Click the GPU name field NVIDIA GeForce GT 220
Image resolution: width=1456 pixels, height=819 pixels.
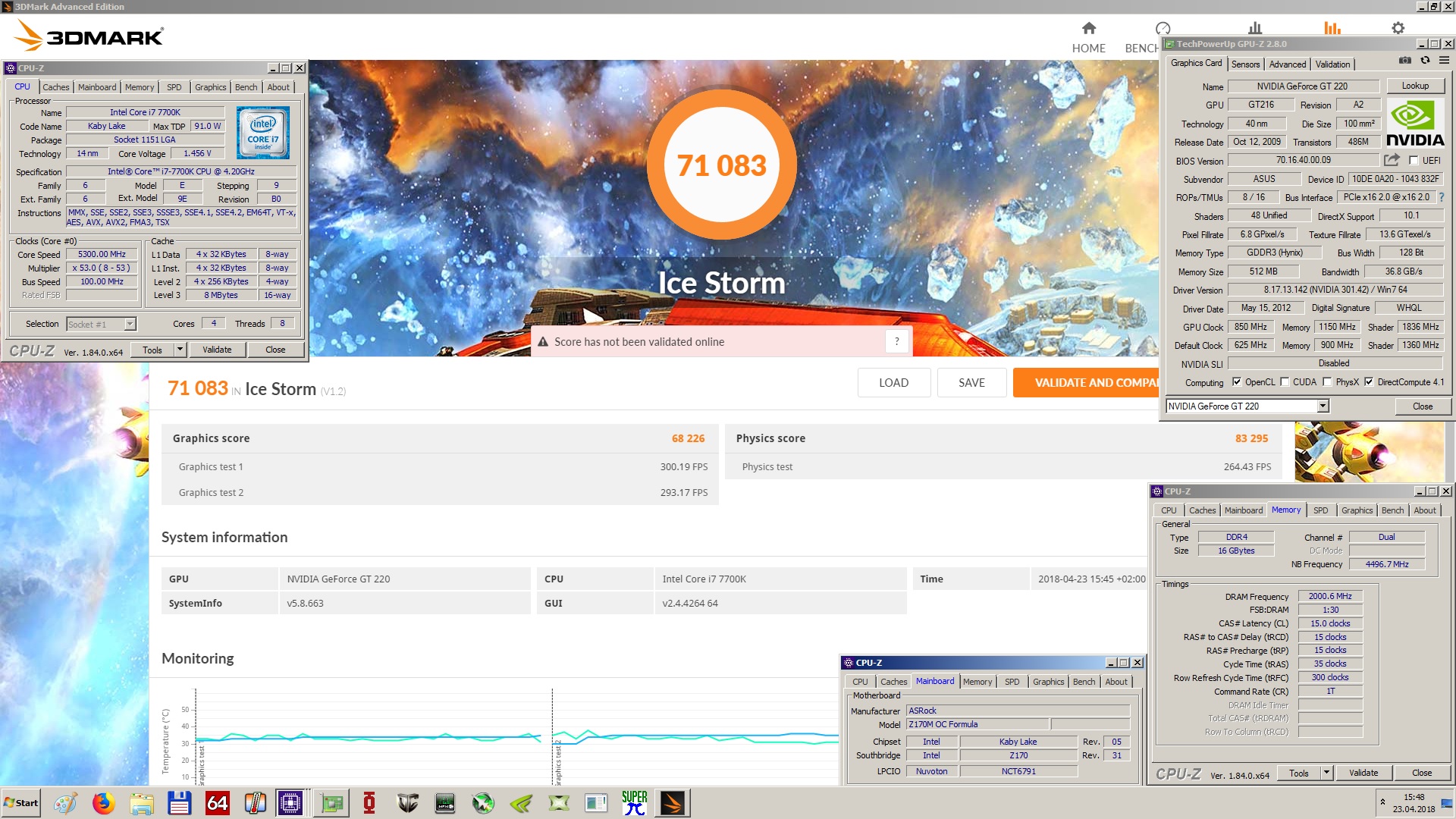[1302, 86]
